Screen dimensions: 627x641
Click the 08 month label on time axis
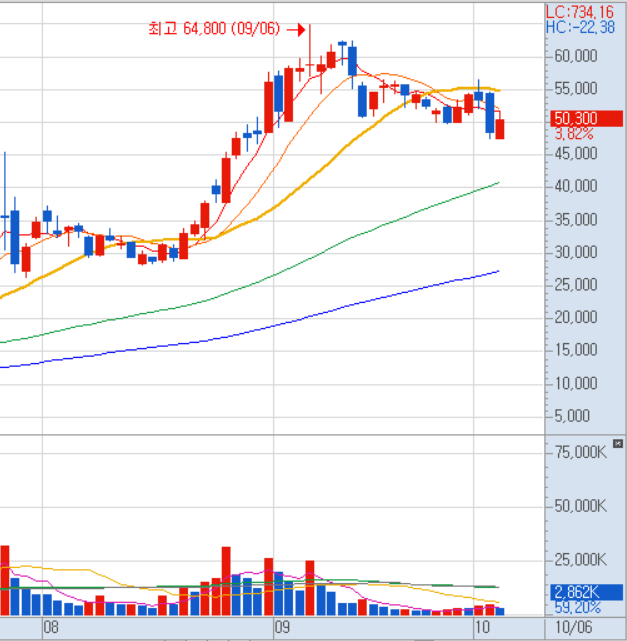51,627
